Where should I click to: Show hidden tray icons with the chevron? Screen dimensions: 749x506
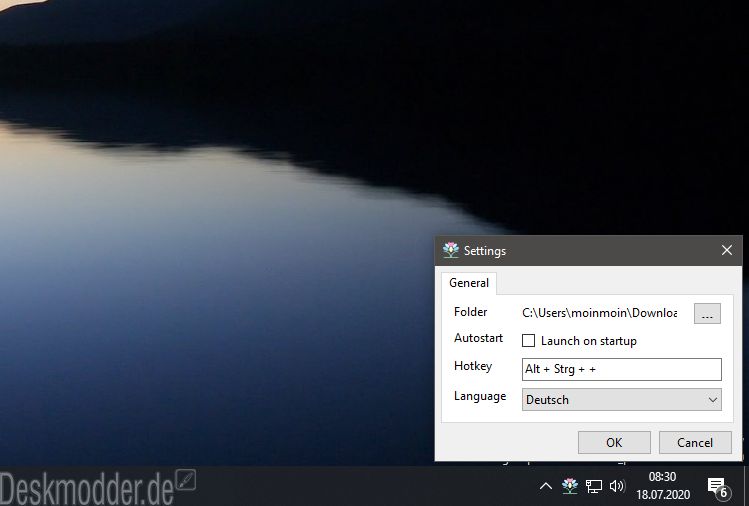pos(546,486)
